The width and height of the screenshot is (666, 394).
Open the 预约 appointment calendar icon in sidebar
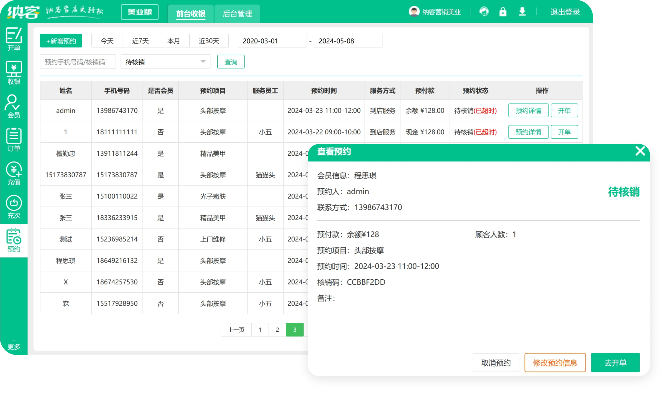[14, 240]
